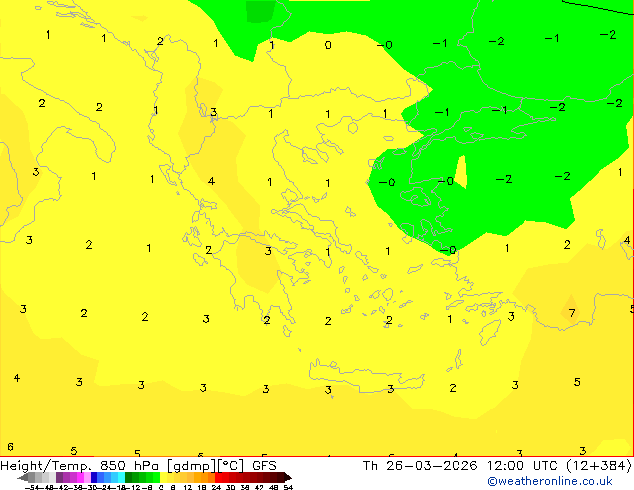Pick the dark blue legend swatch near -30
The image size is (634, 490).
pyautogui.click(x=94, y=477)
